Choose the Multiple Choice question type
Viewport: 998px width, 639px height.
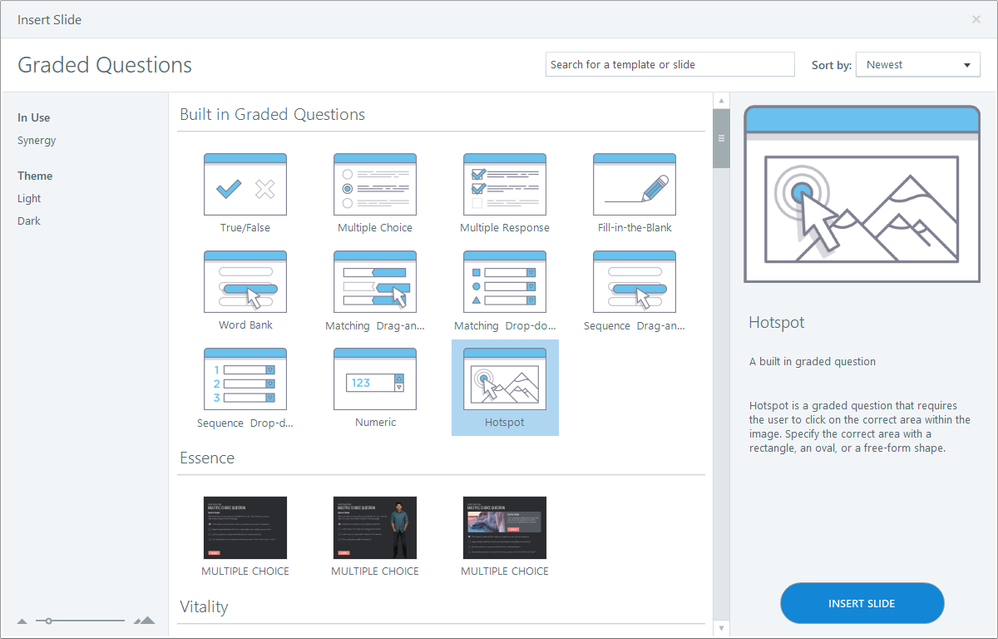(x=375, y=185)
